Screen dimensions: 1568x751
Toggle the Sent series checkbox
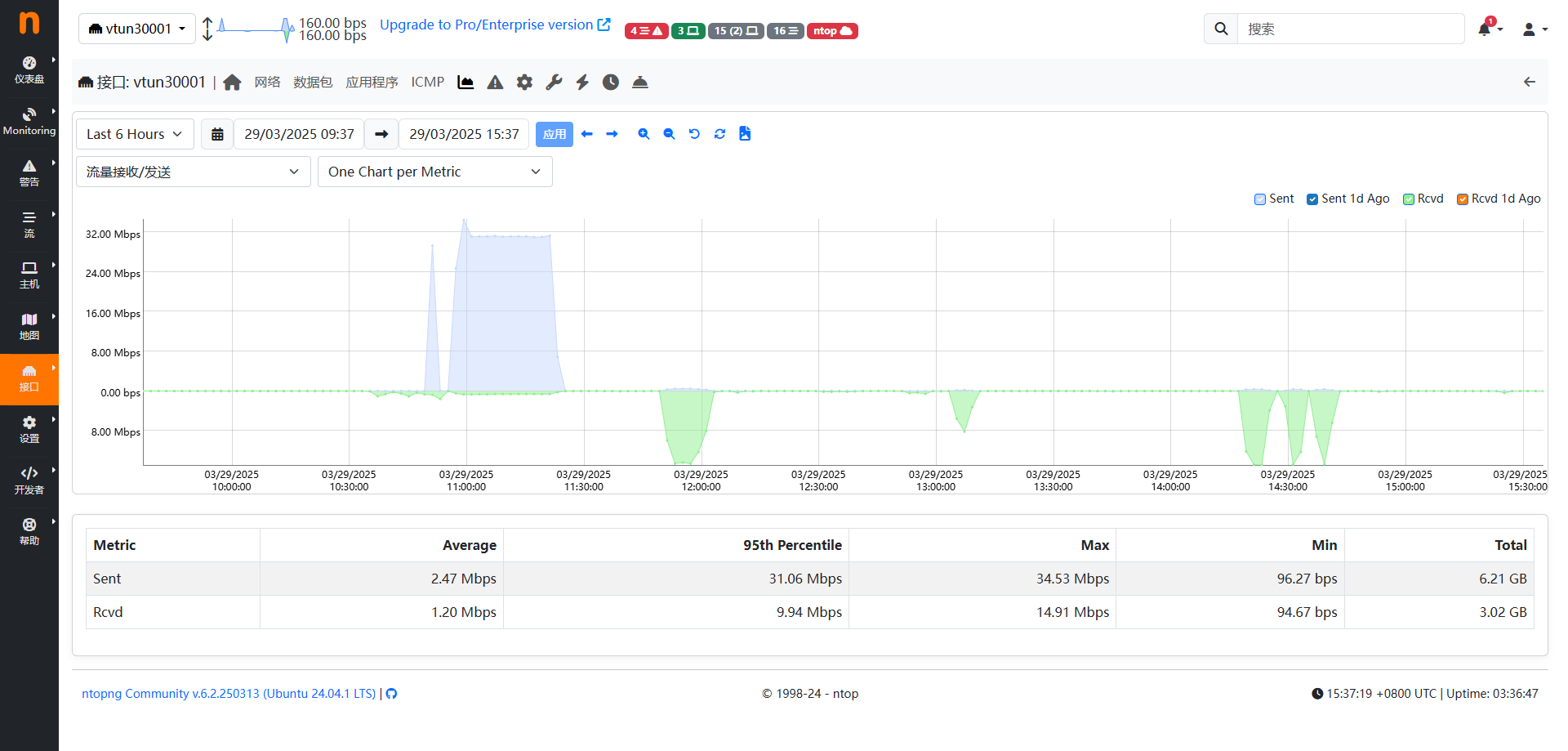1260,199
